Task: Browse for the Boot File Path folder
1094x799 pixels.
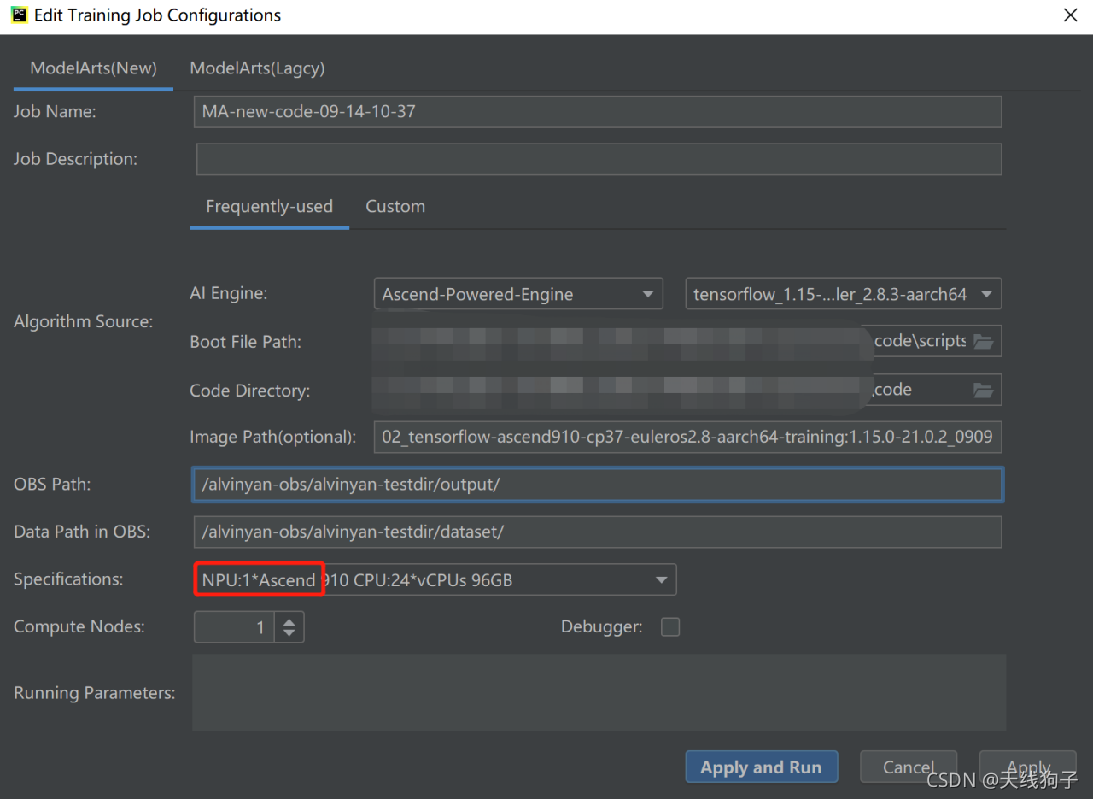Action: [983, 341]
